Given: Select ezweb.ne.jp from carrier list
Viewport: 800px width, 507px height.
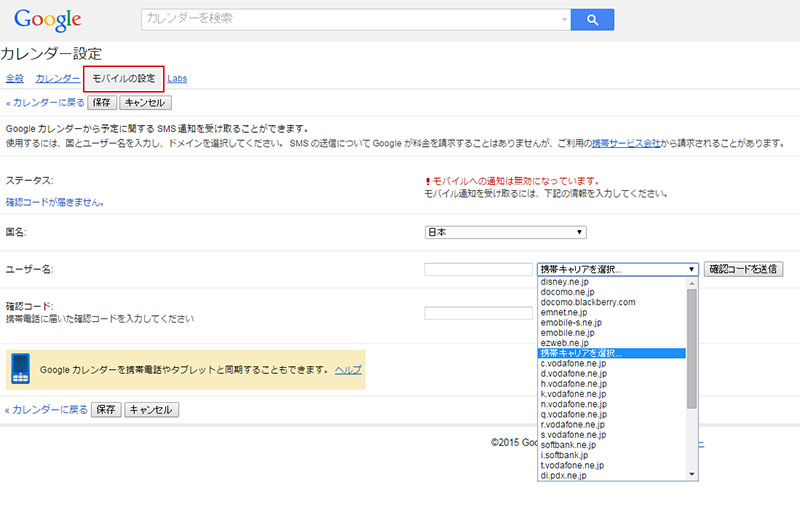Looking at the screenshot, I should 612,343.
